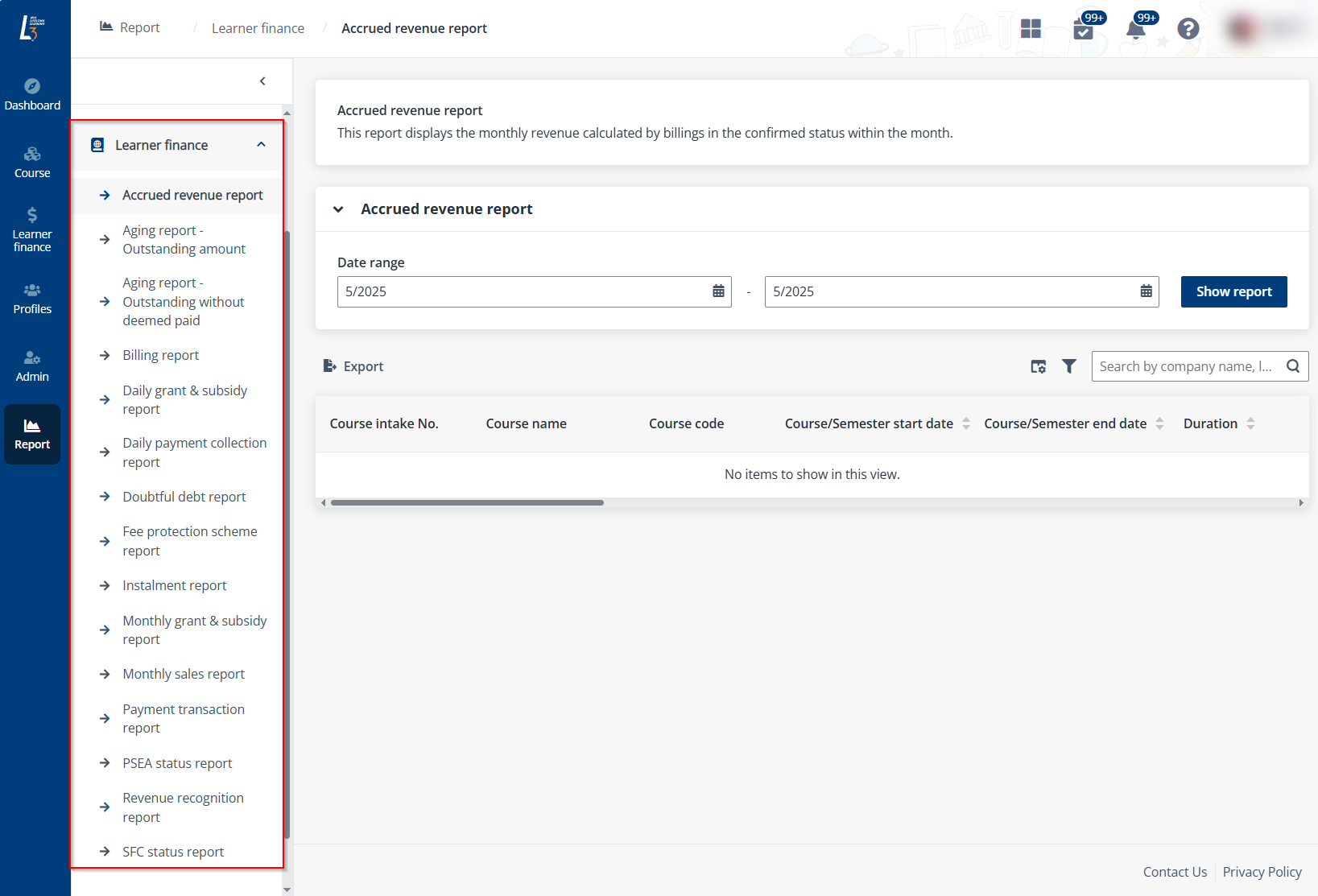Select Billing report from the menu
1318x896 pixels.
pos(160,355)
